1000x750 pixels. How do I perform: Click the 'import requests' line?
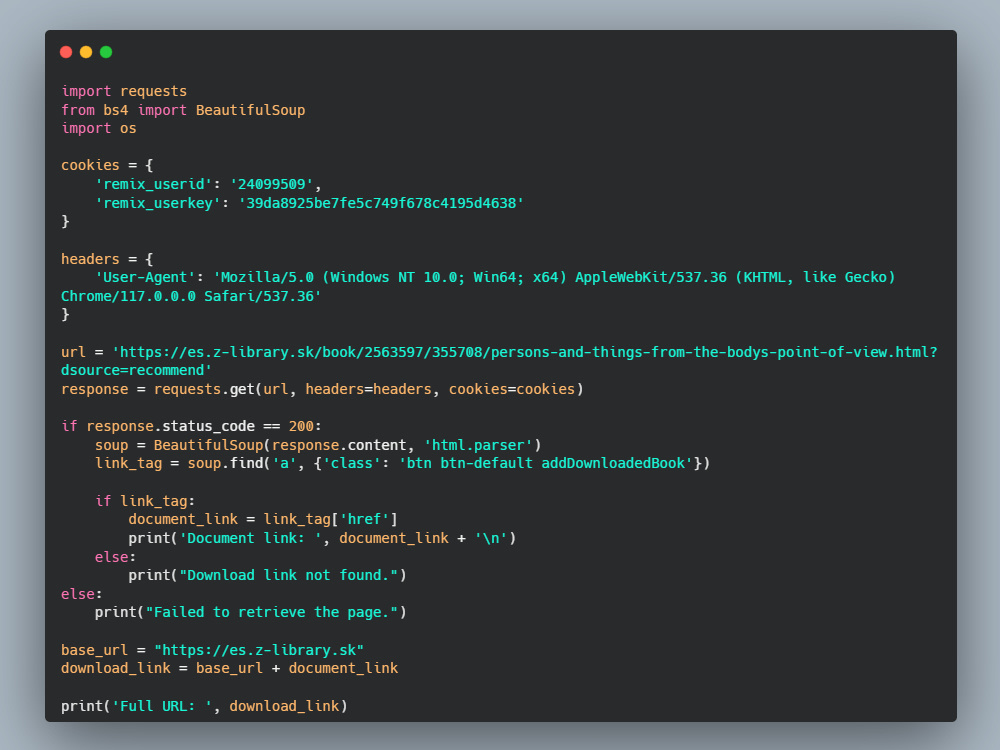click(x=124, y=91)
